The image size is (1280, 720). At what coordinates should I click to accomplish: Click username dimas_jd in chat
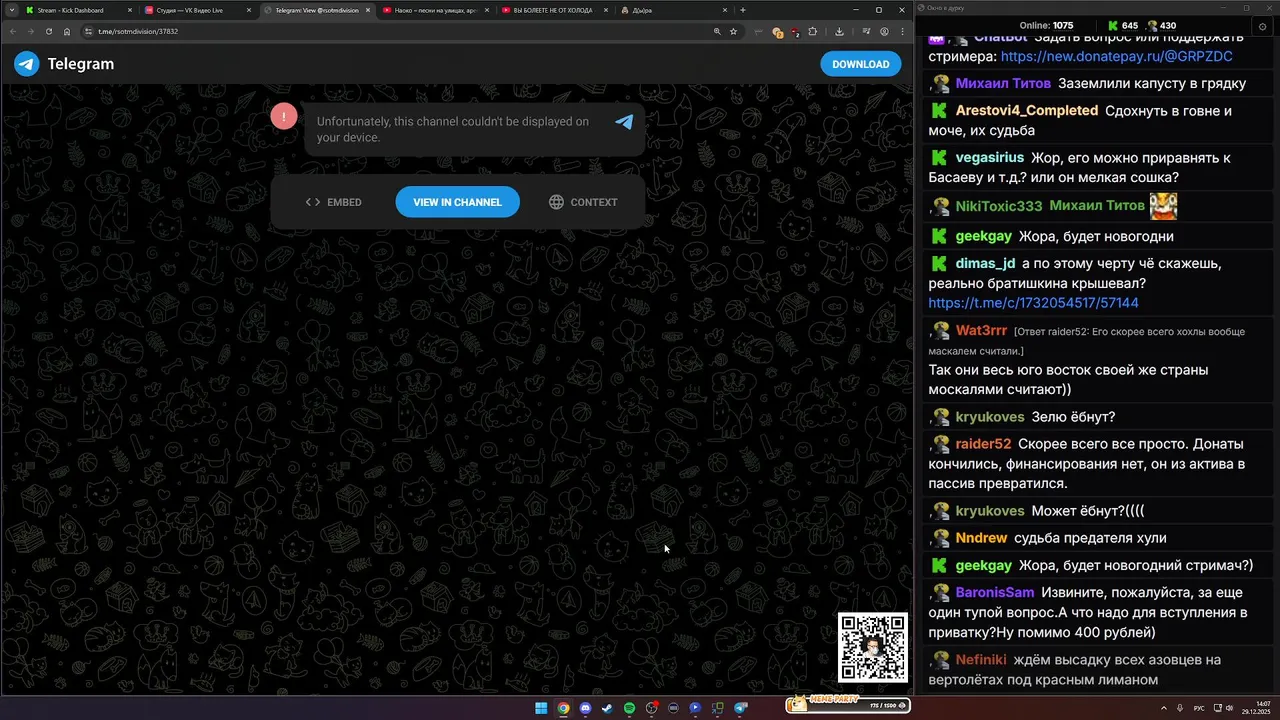point(985,264)
